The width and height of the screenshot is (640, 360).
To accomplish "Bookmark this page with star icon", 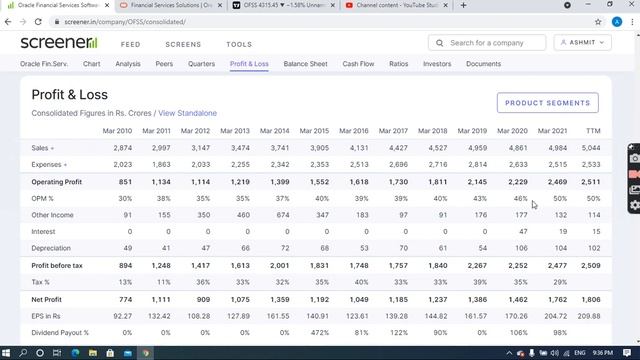I will pos(598,22).
